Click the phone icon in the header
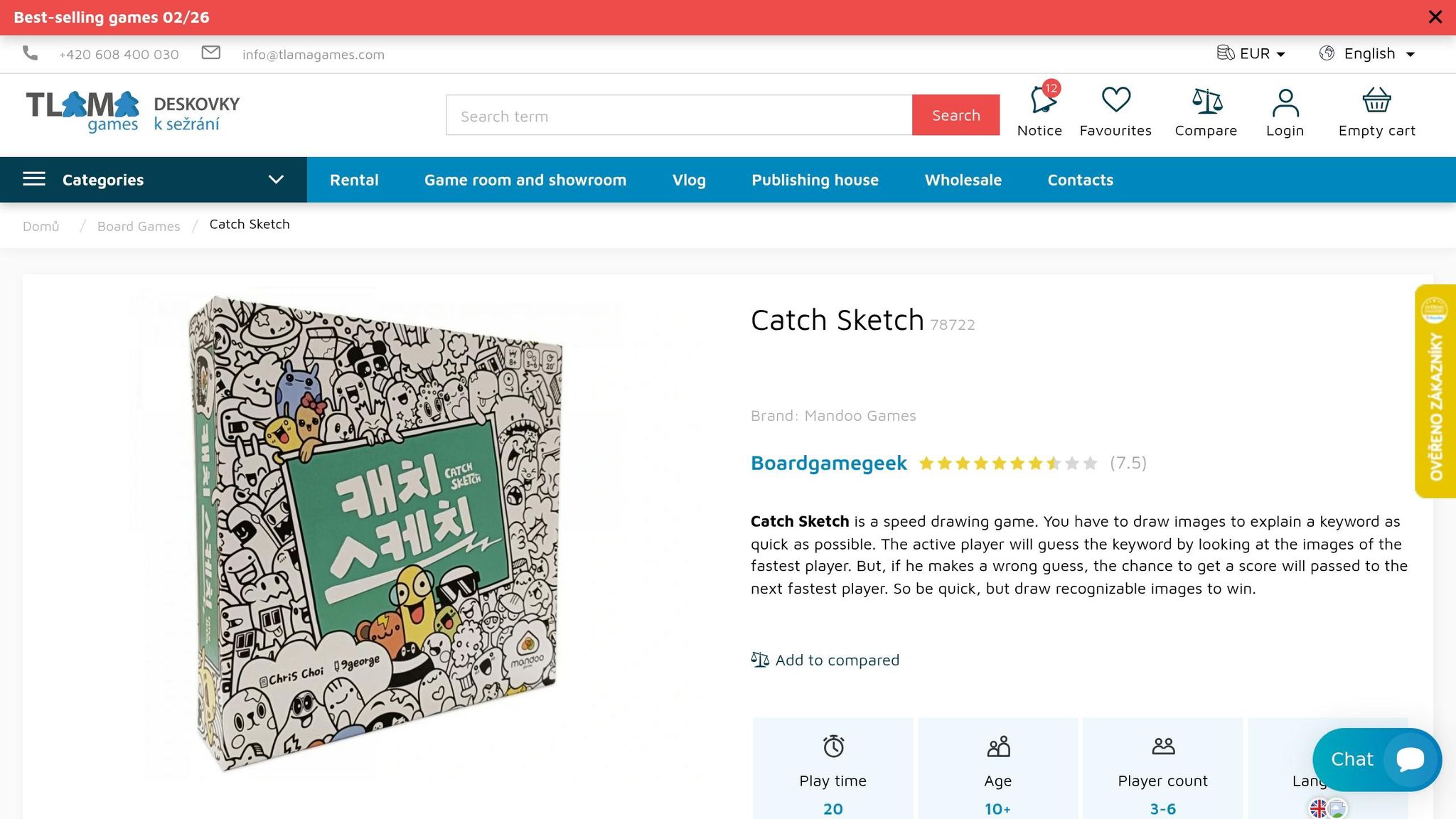Image resolution: width=1456 pixels, height=819 pixels. point(30,53)
